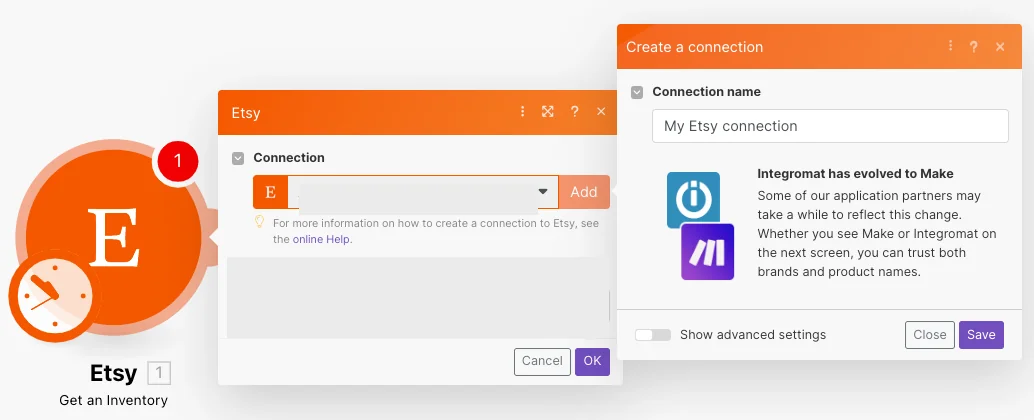1034x420 pixels.
Task: Open the online Help link
Action: click(322, 239)
